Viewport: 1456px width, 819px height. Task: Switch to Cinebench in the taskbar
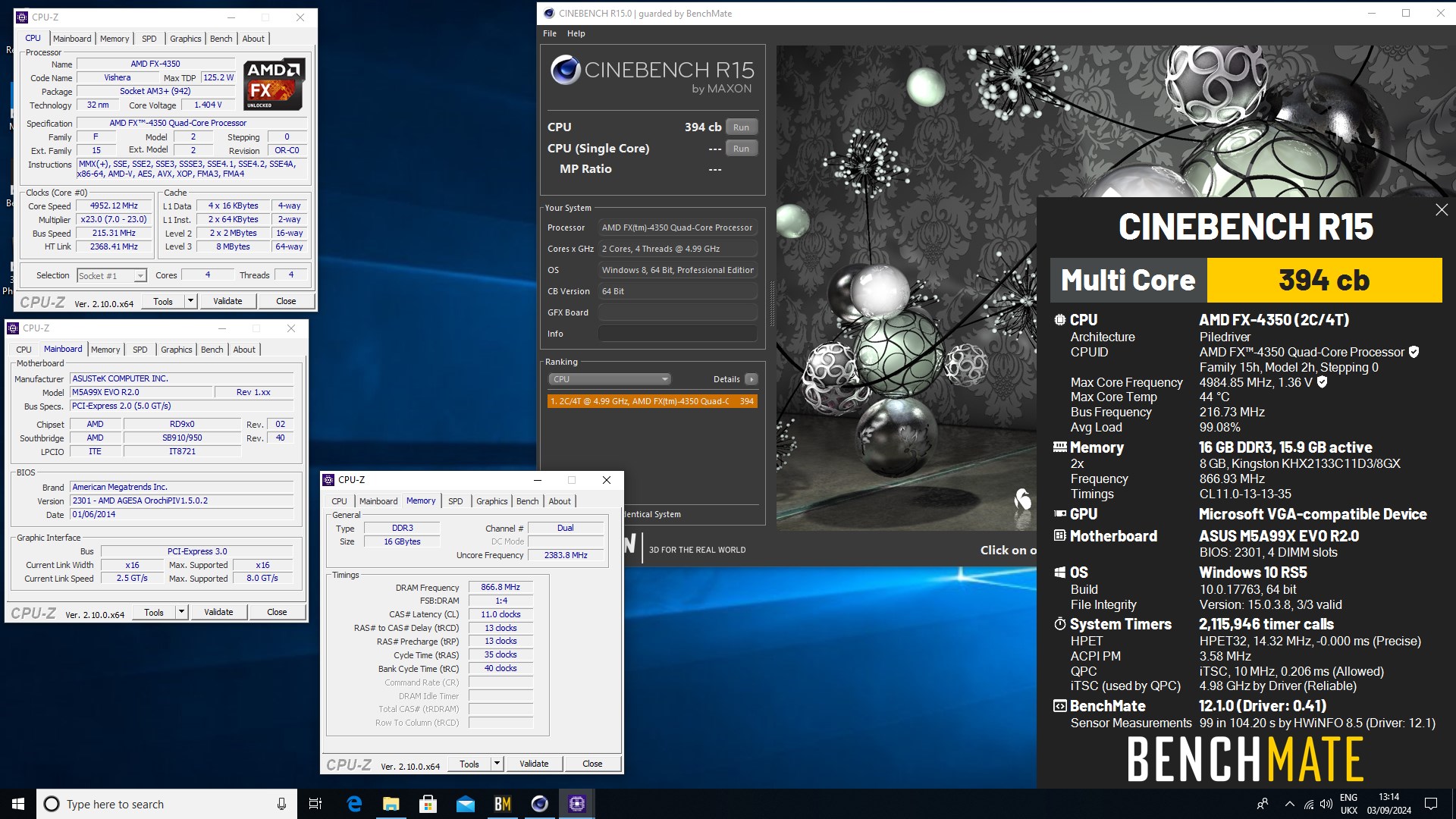pyautogui.click(x=540, y=804)
